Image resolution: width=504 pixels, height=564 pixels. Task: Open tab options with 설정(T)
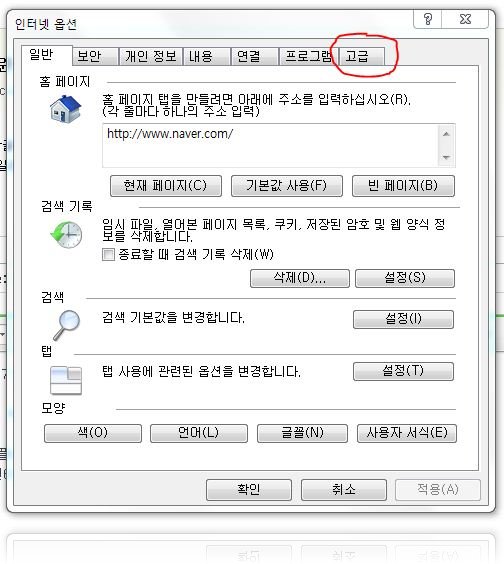[403, 371]
